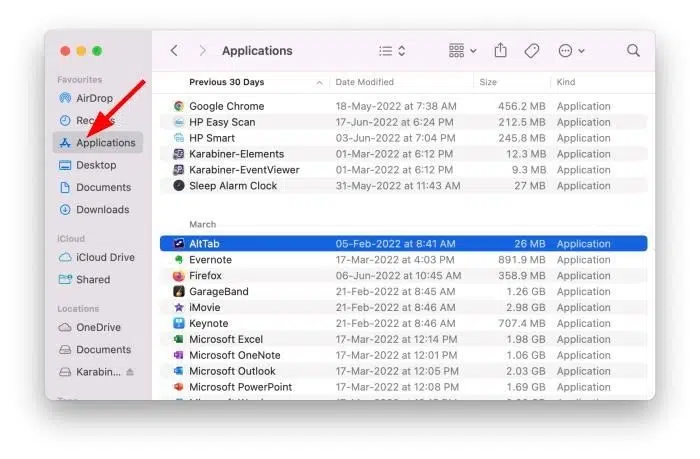
Task: Select the Karabin... volume in the sidebar
Action: 90,371
